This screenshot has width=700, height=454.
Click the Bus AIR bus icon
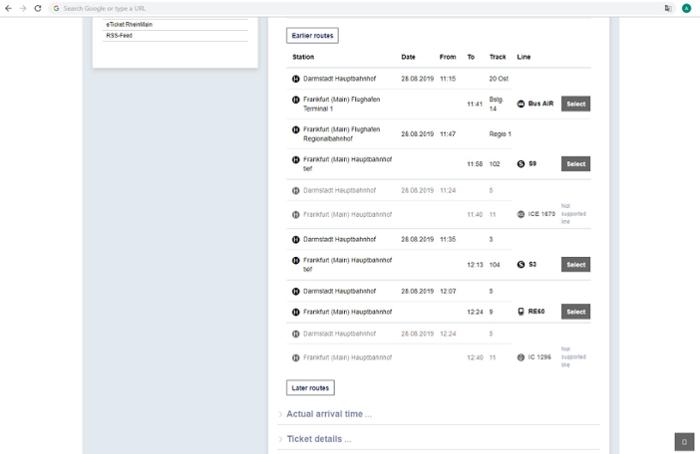pyautogui.click(x=521, y=104)
